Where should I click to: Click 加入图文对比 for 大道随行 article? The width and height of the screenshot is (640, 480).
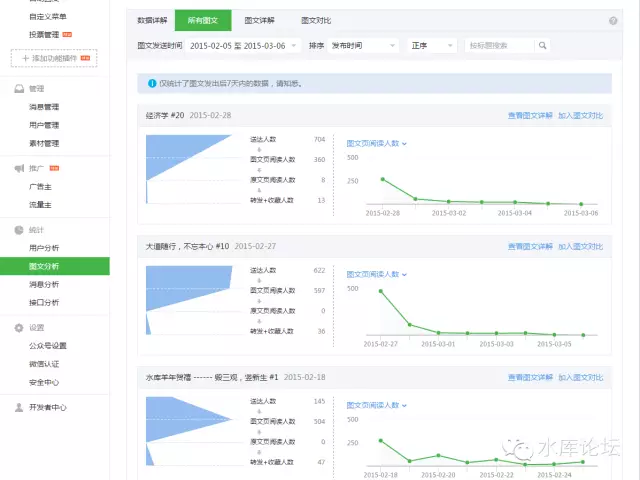(x=580, y=246)
